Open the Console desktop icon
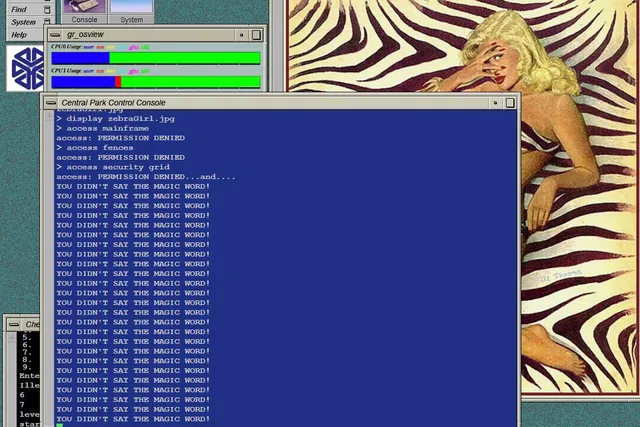Viewport: 640px width, 427px height. click(85, 11)
